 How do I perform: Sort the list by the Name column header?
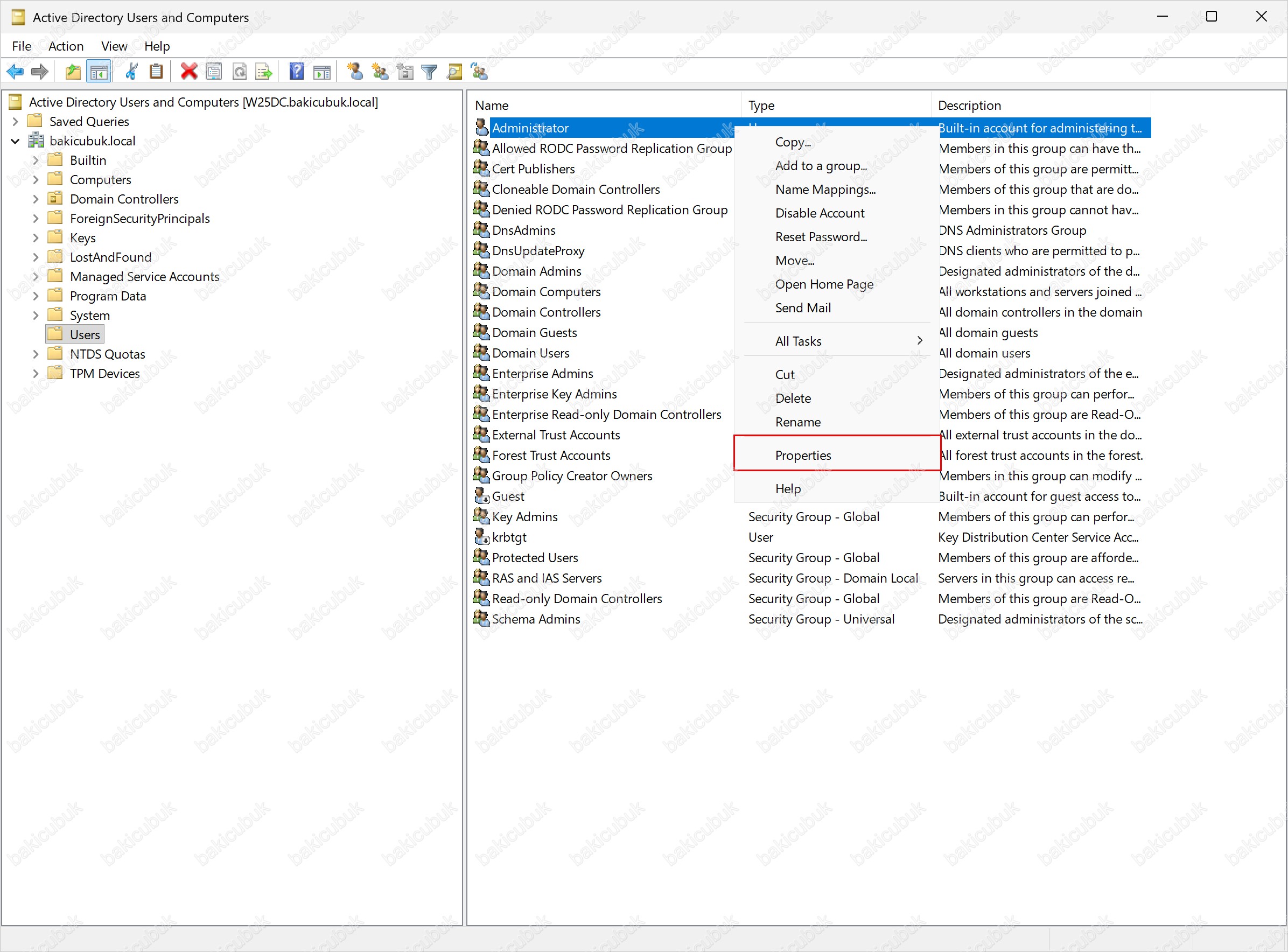[605, 106]
